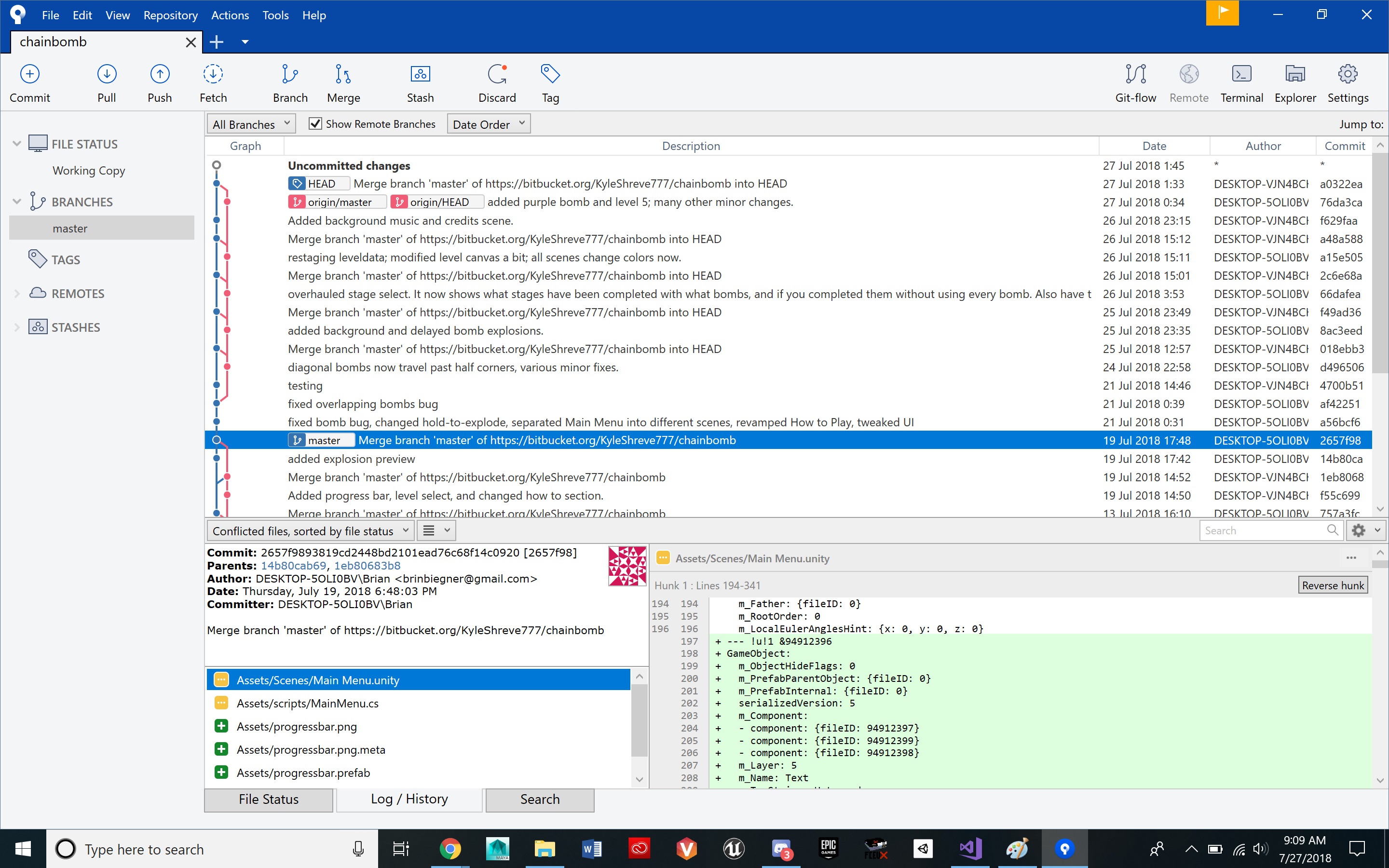Expand the REMOTES section
Image resolution: width=1389 pixels, height=868 pixels.
(17, 293)
